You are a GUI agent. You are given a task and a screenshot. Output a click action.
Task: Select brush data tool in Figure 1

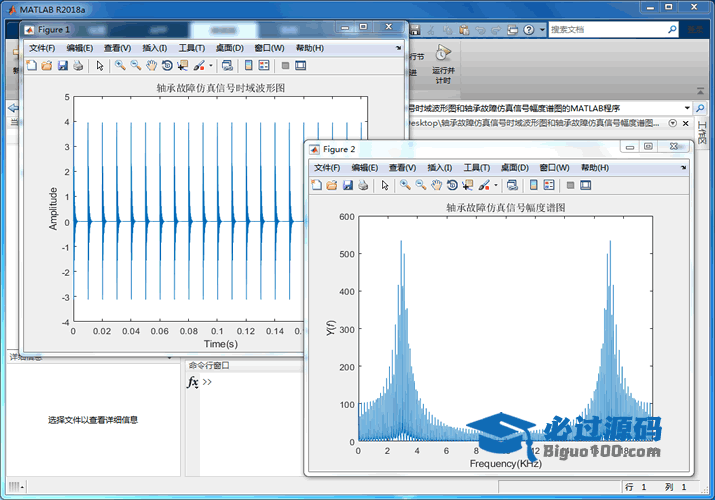pyautogui.click(x=199, y=66)
